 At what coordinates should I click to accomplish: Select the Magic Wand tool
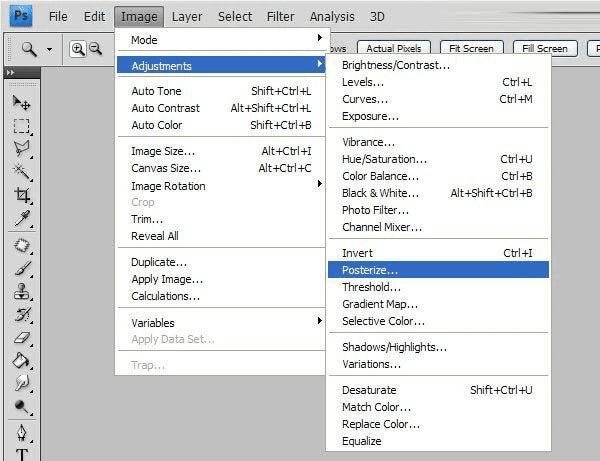(x=21, y=172)
